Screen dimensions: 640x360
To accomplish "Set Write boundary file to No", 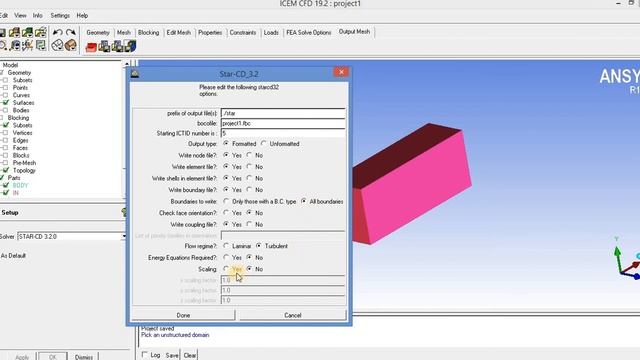I will point(249,189).
